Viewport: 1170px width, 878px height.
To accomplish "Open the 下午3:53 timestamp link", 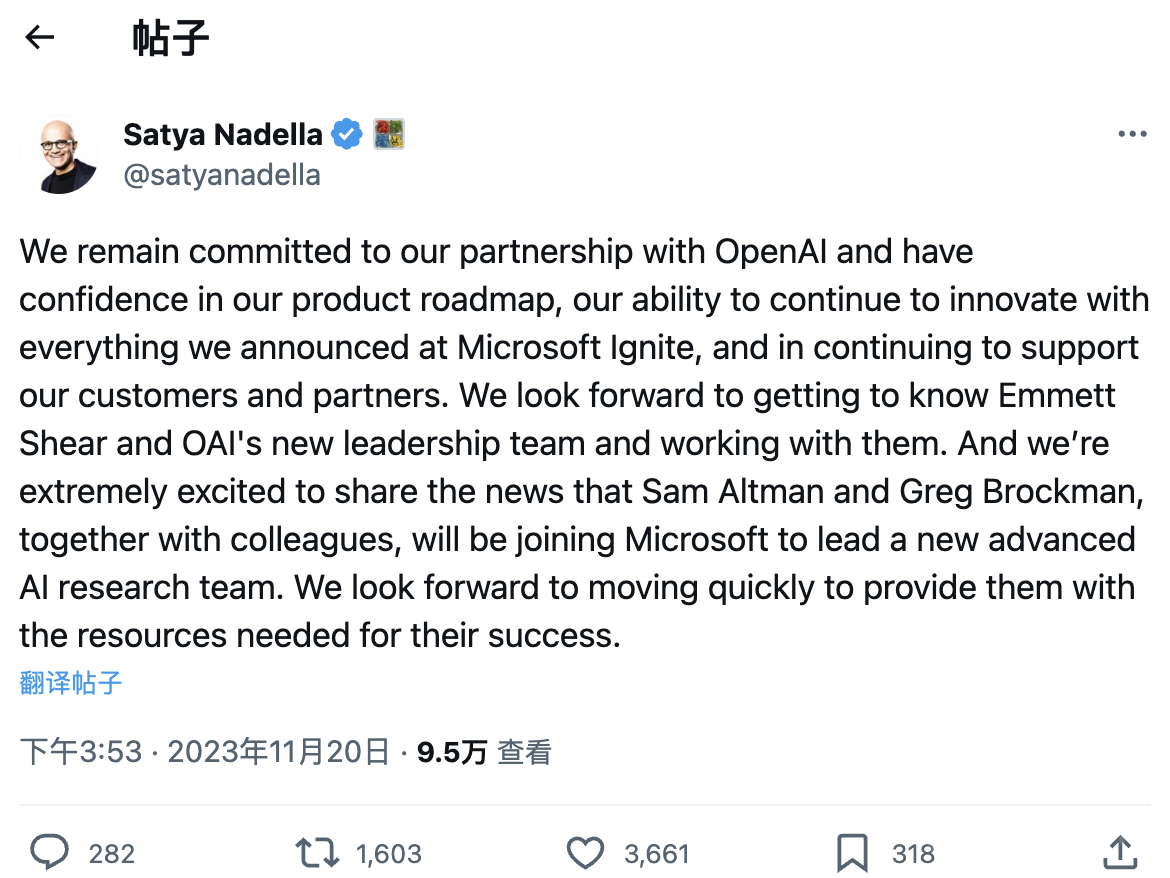I will coord(204,751).
